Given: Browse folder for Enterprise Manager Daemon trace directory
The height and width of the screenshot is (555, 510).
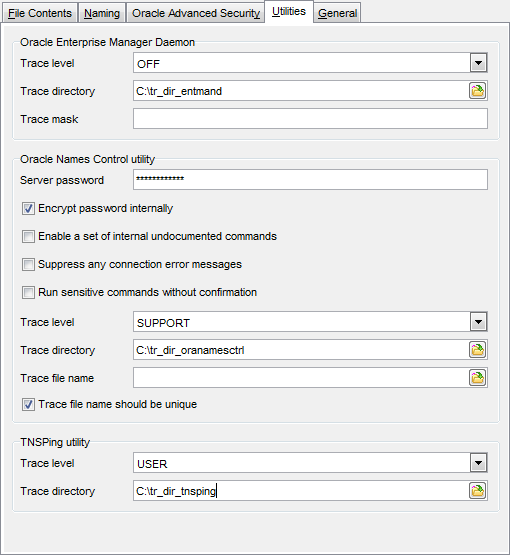Looking at the screenshot, I should coord(477,91).
